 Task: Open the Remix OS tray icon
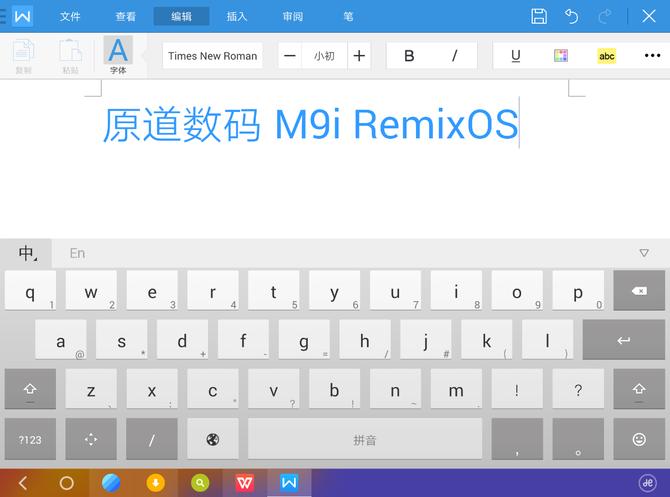pyautogui.click(x=648, y=483)
